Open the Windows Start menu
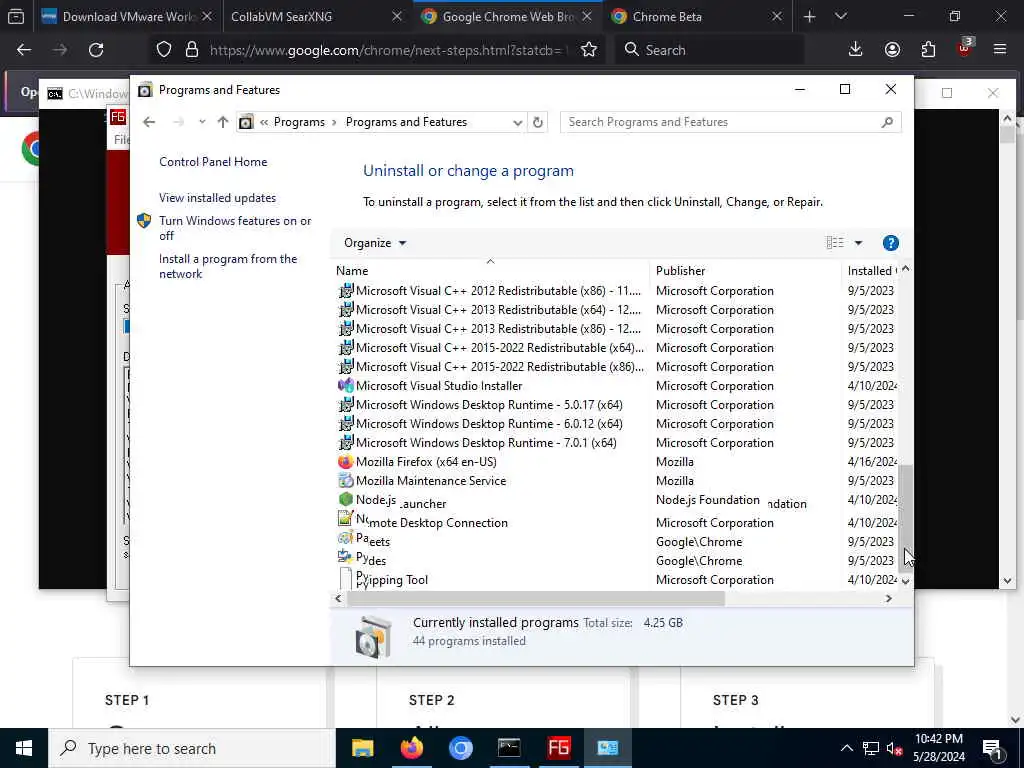The image size is (1024, 768). (x=24, y=748)
